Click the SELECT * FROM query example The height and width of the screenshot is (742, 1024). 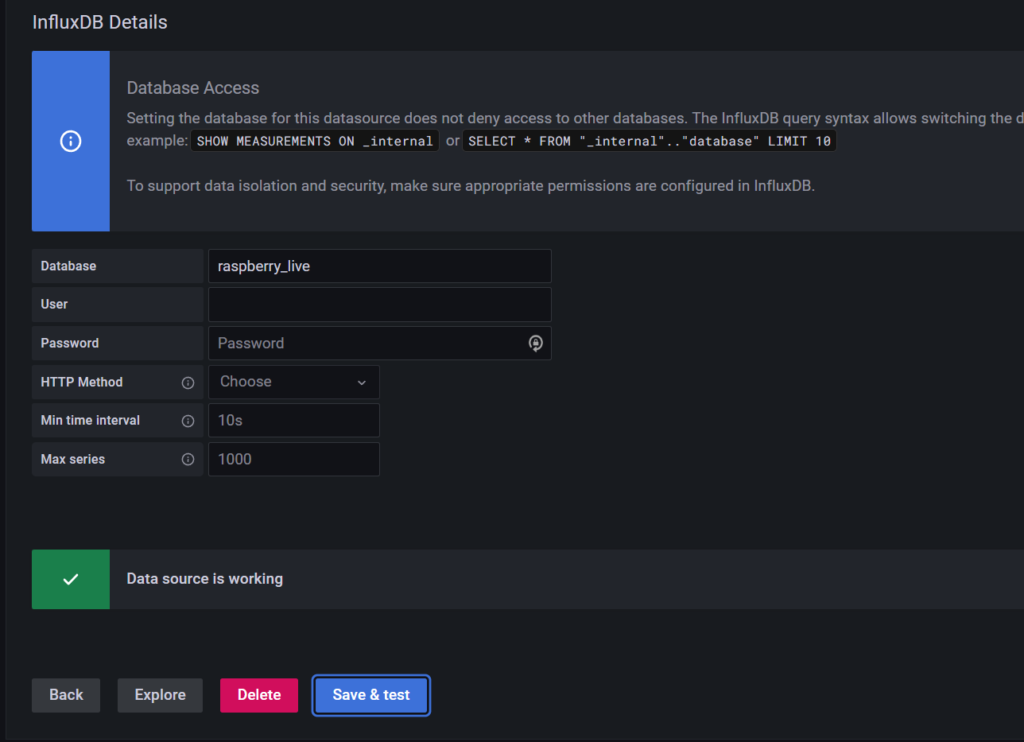[649, 141]
